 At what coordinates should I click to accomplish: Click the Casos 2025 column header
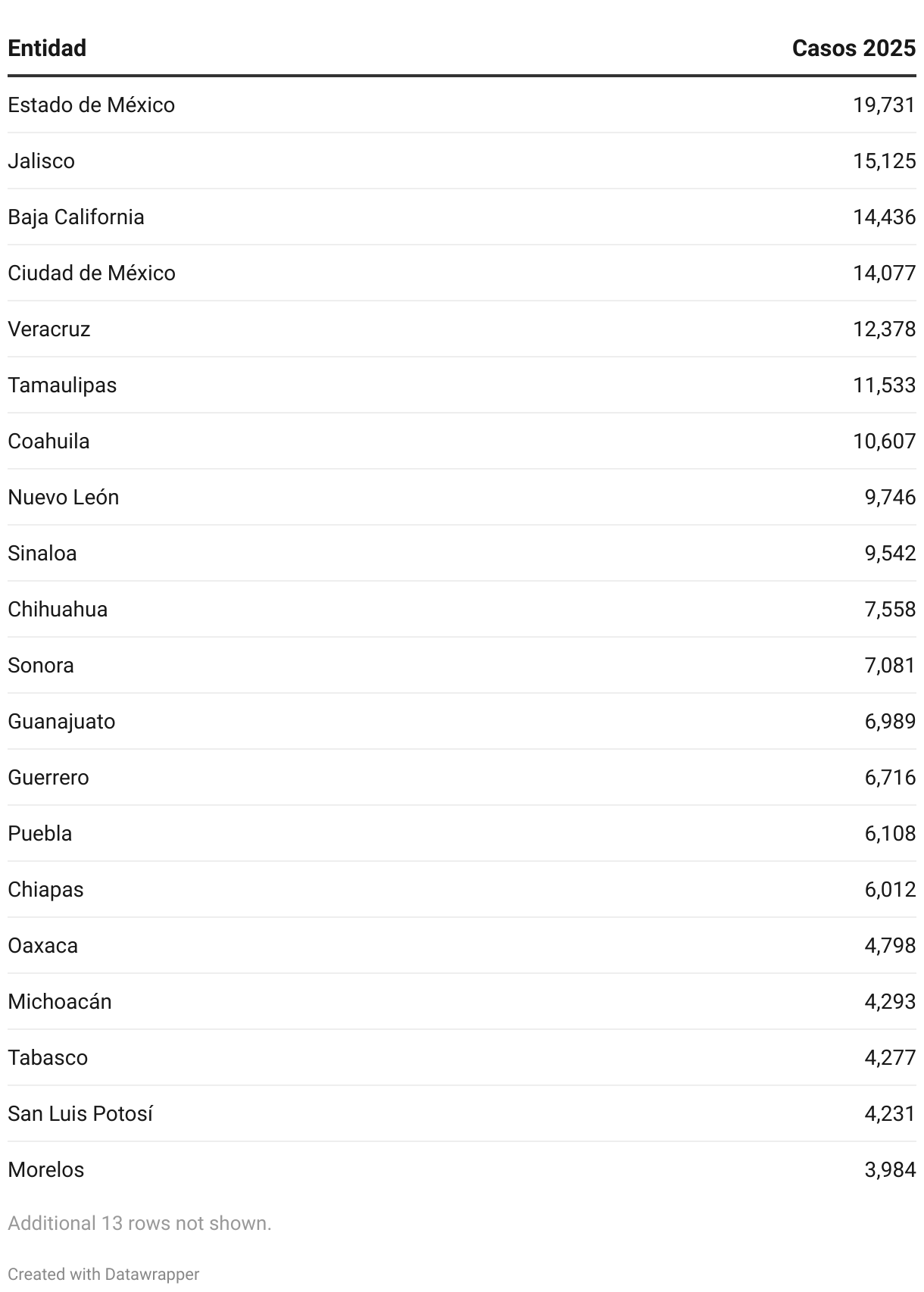[x=854, y=48]
